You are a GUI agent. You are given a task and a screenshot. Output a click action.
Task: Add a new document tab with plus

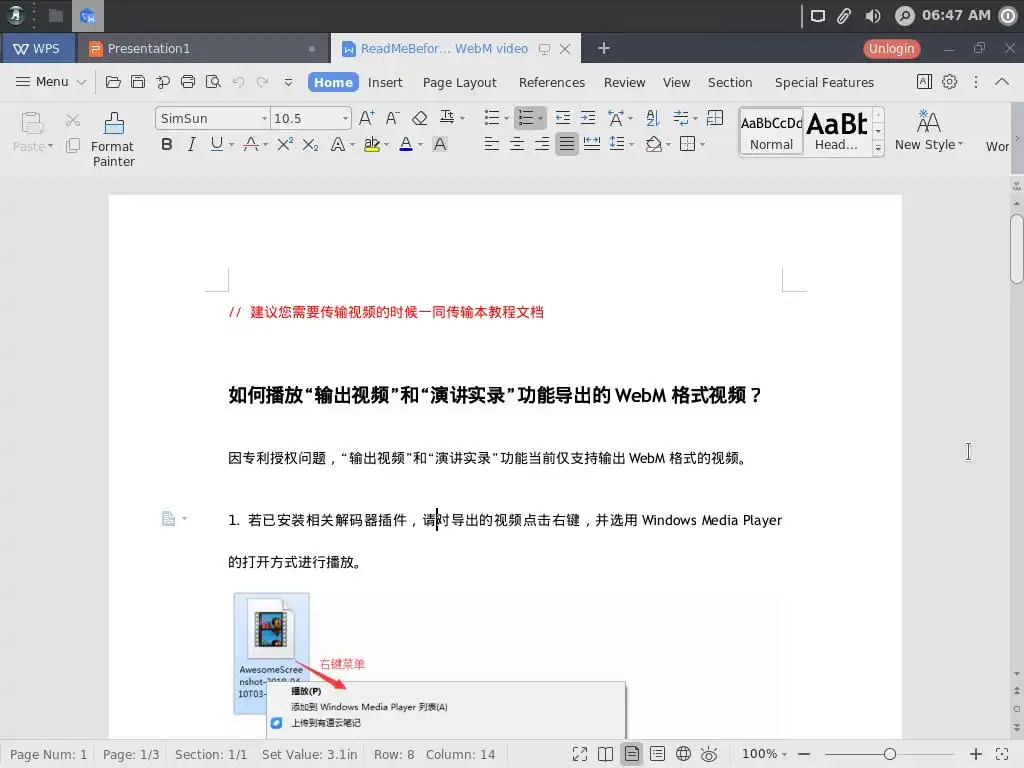coord(603,48)
